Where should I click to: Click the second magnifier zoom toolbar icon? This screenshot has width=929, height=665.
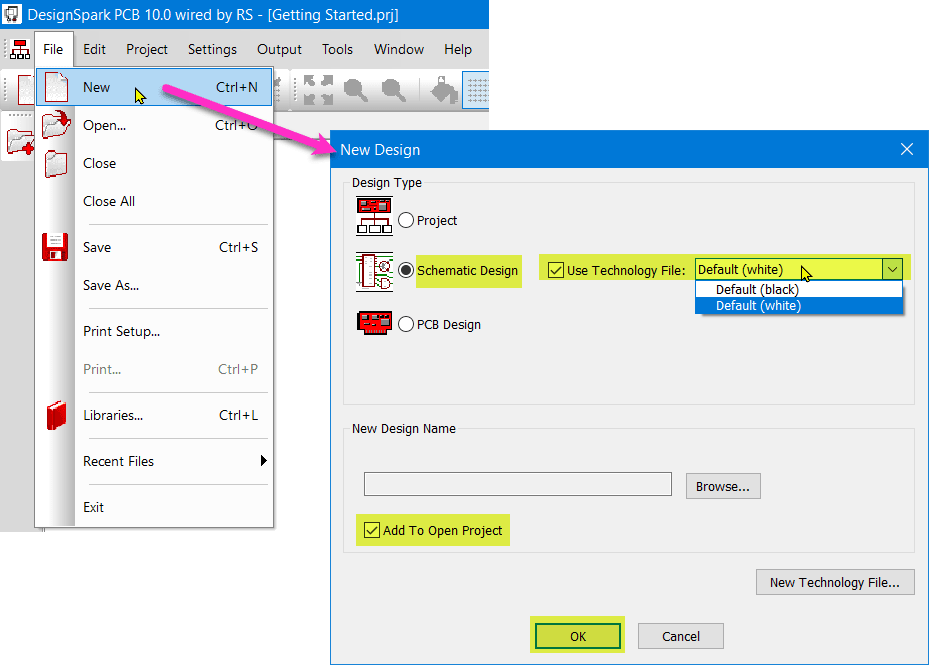[393, 90]
